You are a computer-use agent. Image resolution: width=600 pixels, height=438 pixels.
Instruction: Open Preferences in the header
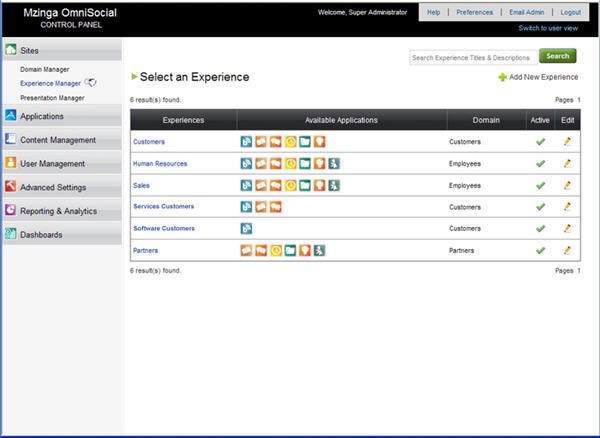point(474,12)
